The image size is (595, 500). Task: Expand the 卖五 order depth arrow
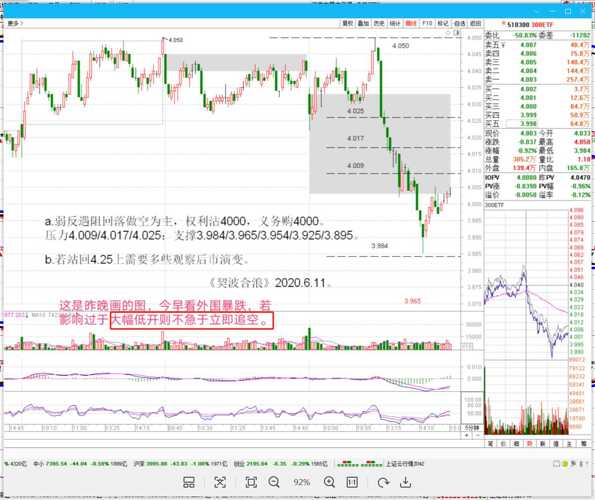(x=504, y=45)
